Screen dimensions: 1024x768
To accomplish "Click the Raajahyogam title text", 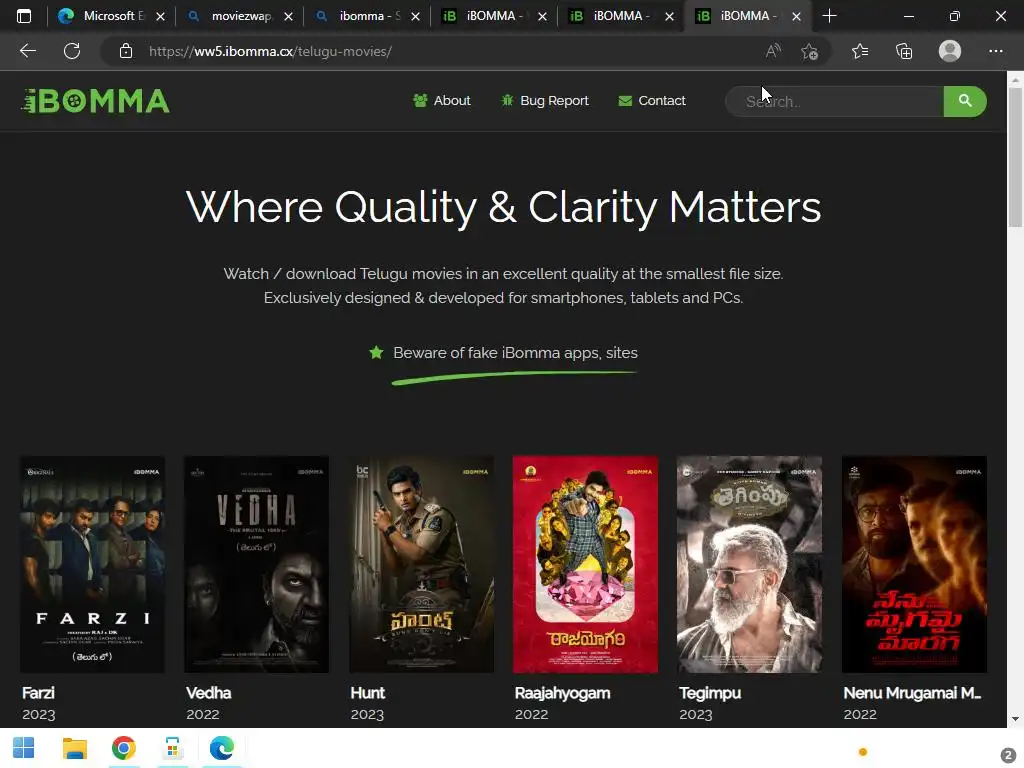I will 562,693.
